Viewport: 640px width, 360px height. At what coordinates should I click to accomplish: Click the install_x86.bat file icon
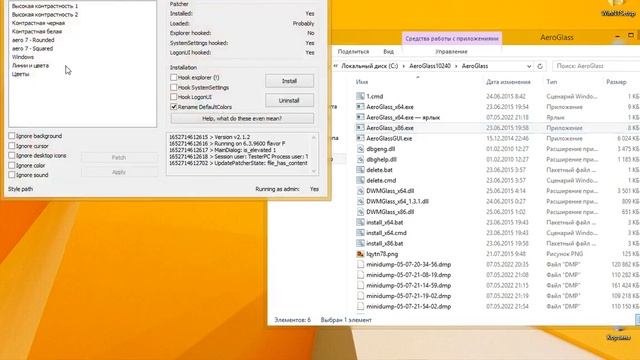pyautogui.click(x=360, y=243)
